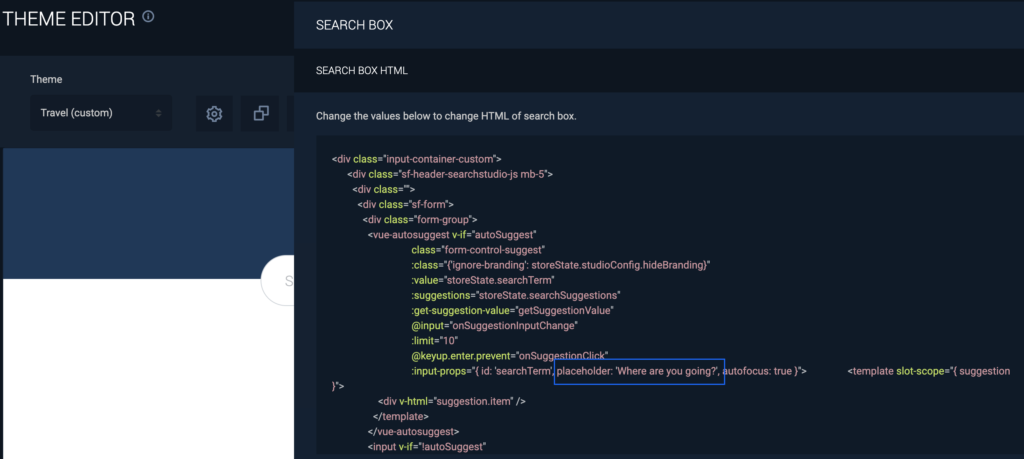The height and width of the screenshot is (459, 1024).
Task: Click the vue-autosuggest v-if line
Action: (x=453, y=234)
